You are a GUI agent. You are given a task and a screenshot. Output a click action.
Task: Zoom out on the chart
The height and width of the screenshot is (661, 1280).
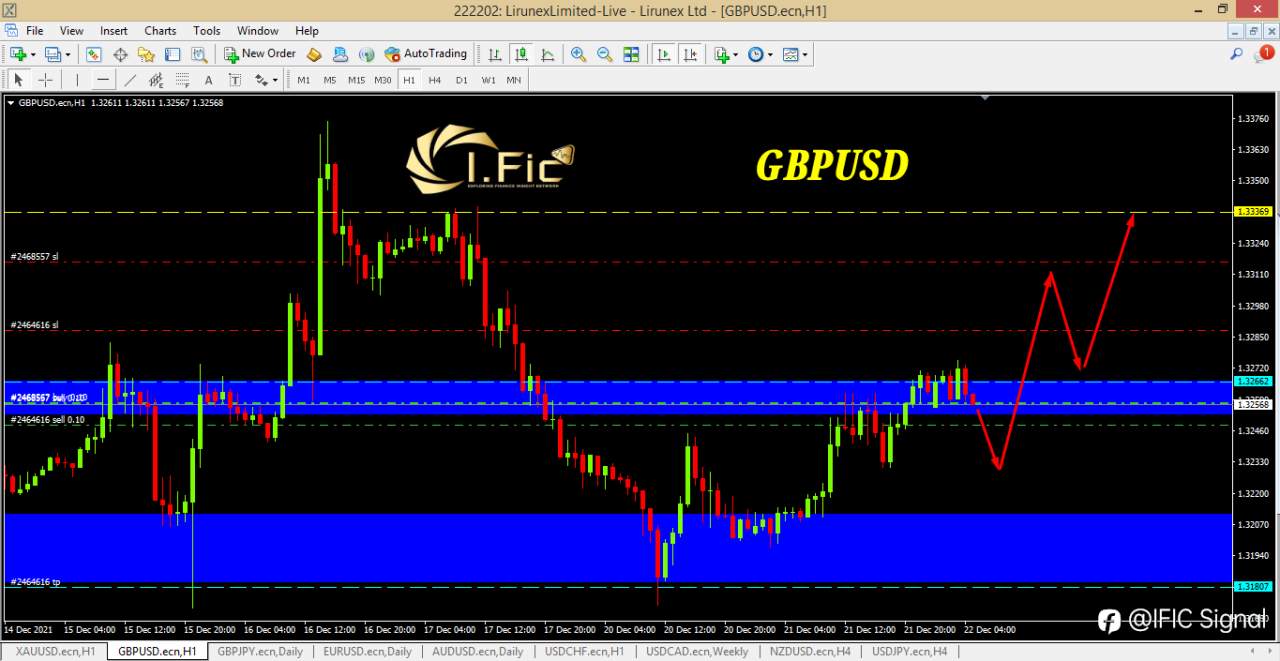605,54
